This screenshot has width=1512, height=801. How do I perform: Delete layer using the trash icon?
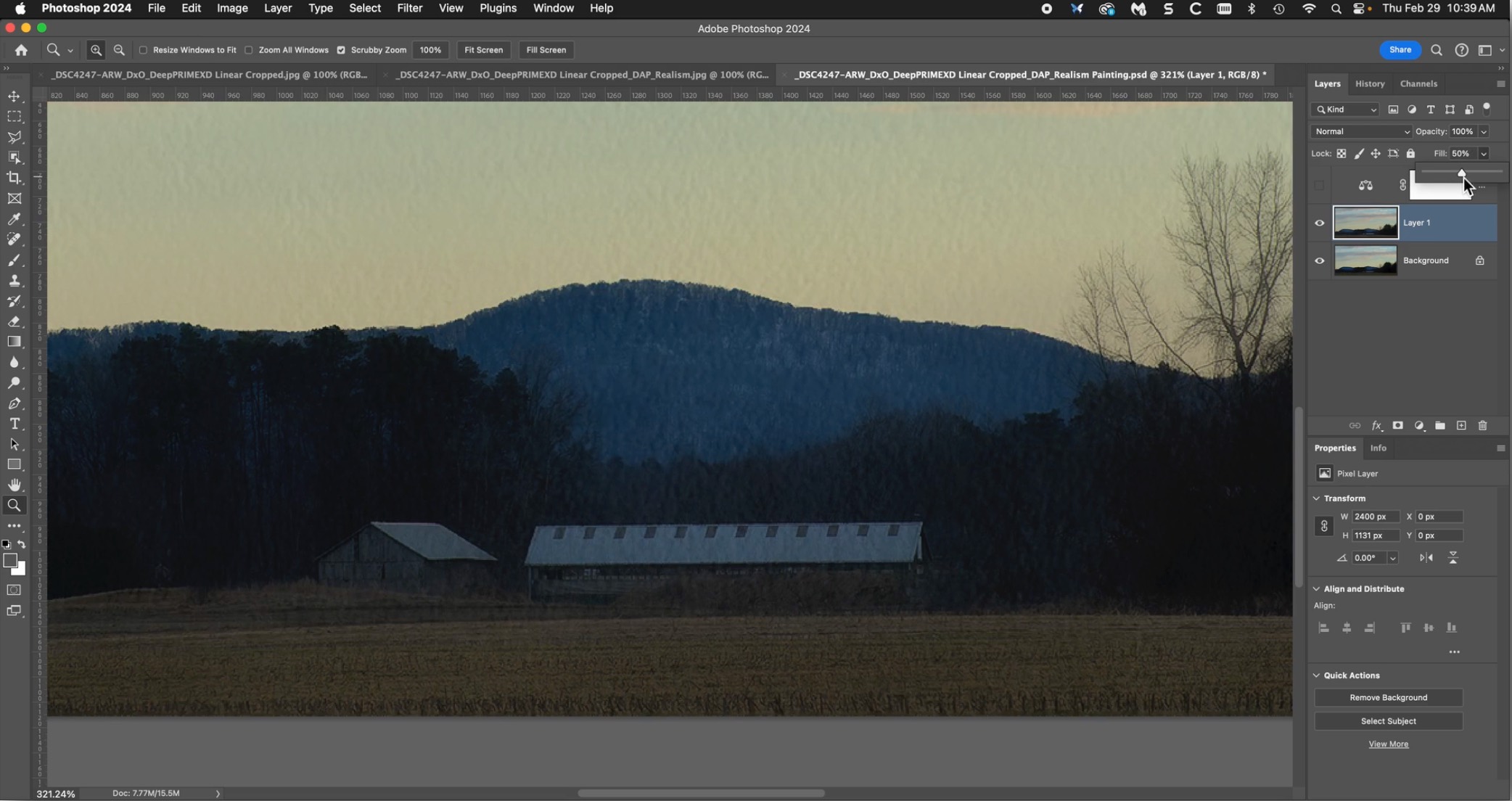point(1482,426)
